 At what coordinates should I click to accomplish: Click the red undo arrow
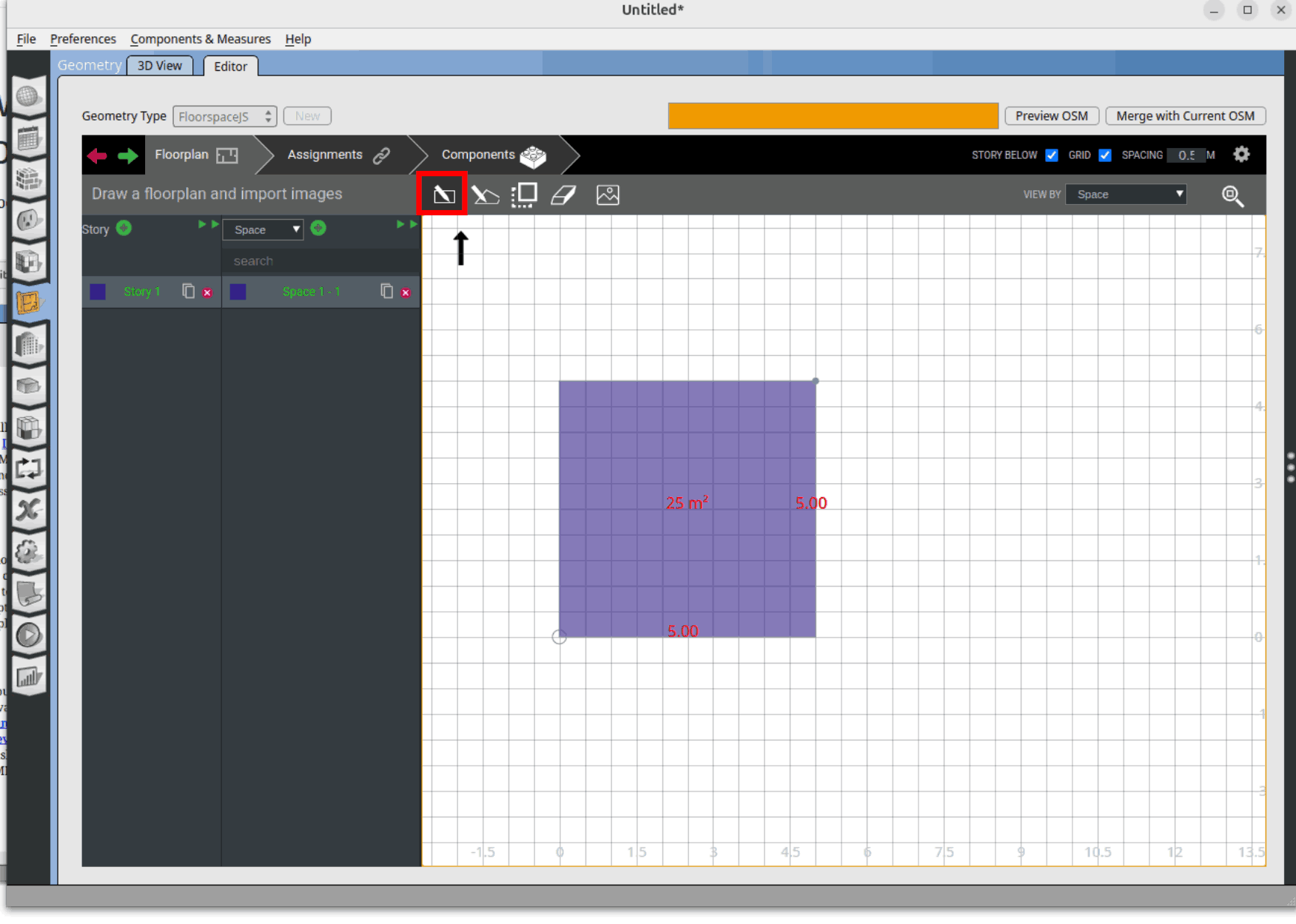coord(97,155)
